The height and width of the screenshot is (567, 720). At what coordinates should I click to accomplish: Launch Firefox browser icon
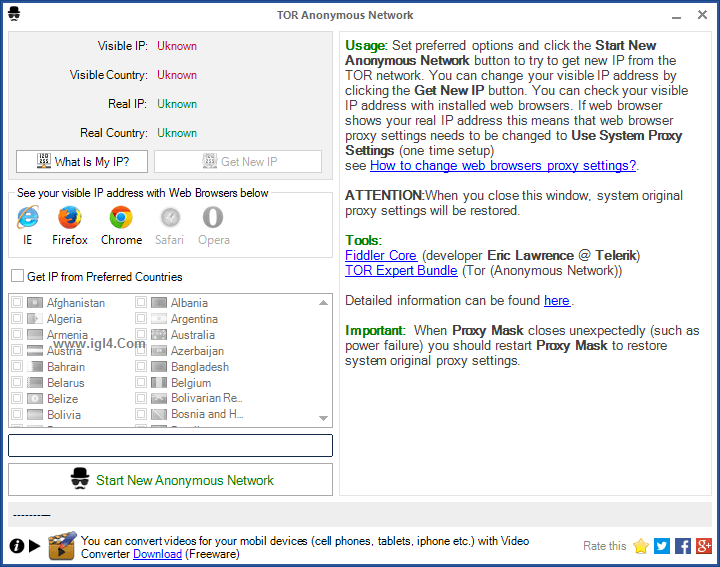pos(70,217)
